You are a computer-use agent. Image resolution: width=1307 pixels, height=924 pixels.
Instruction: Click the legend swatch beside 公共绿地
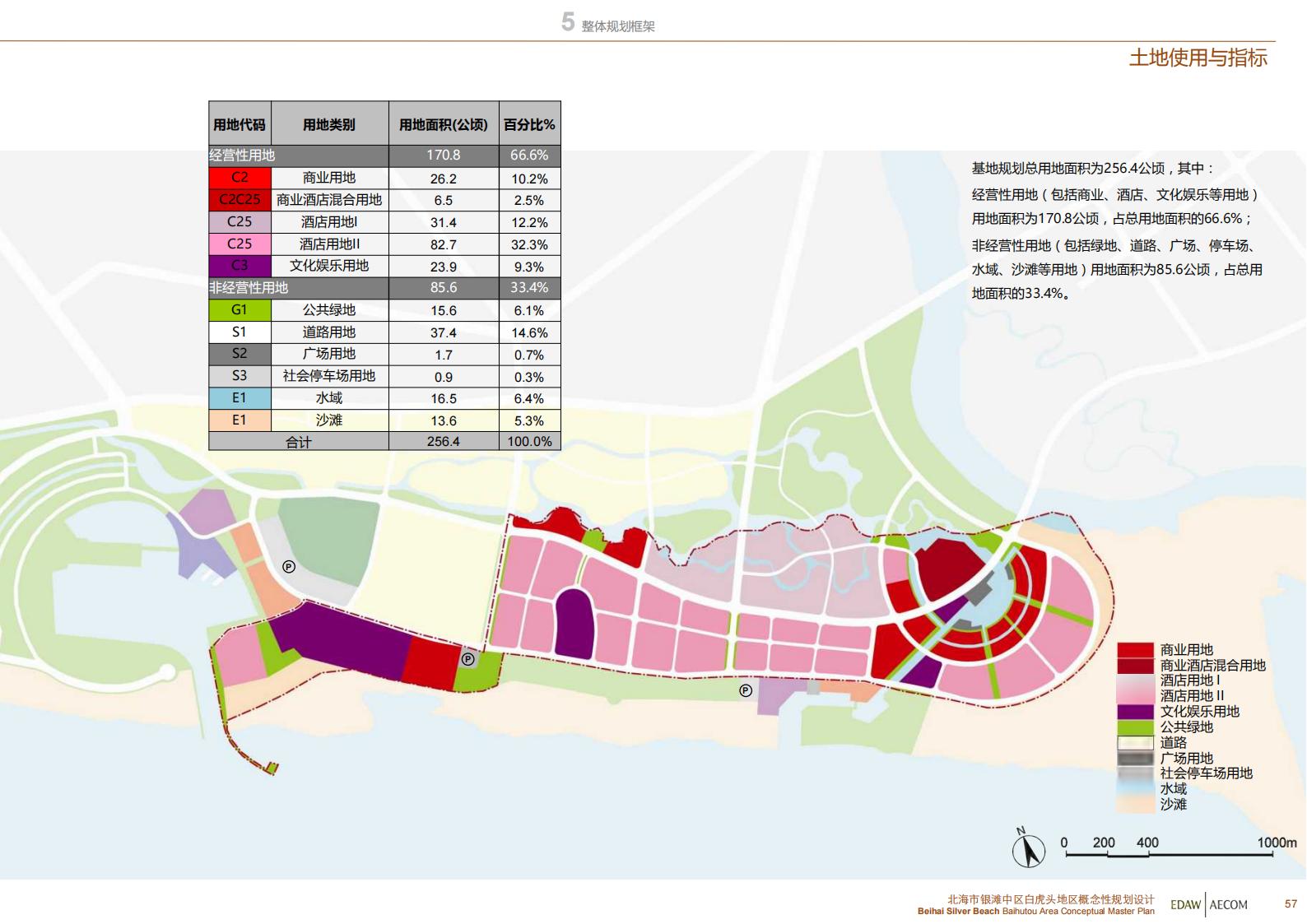pyautogui.click(x=1136, y=727)
